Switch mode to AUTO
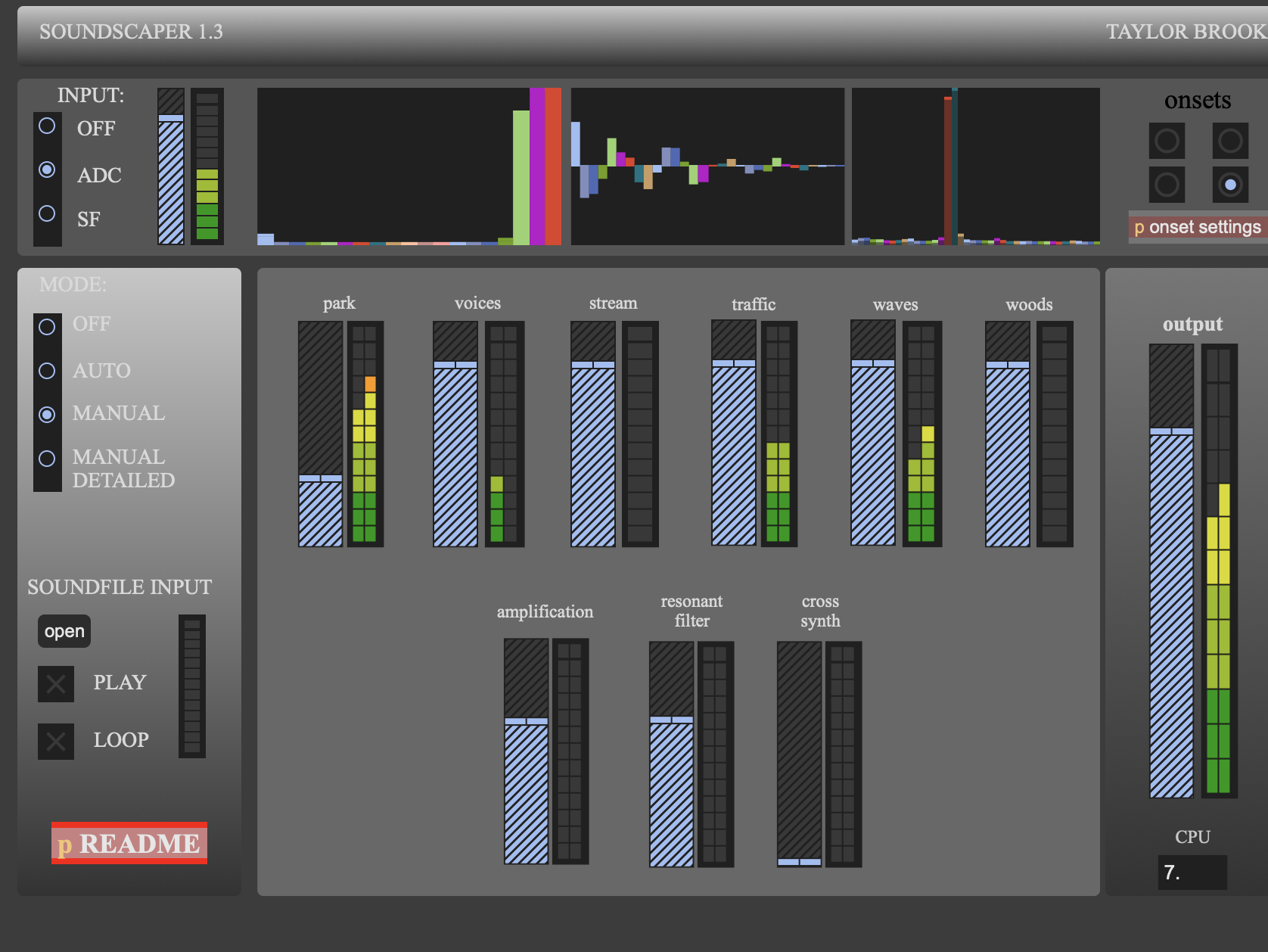Image resolution: width=1268 pixels, height=952 pixels. (47, 371)
